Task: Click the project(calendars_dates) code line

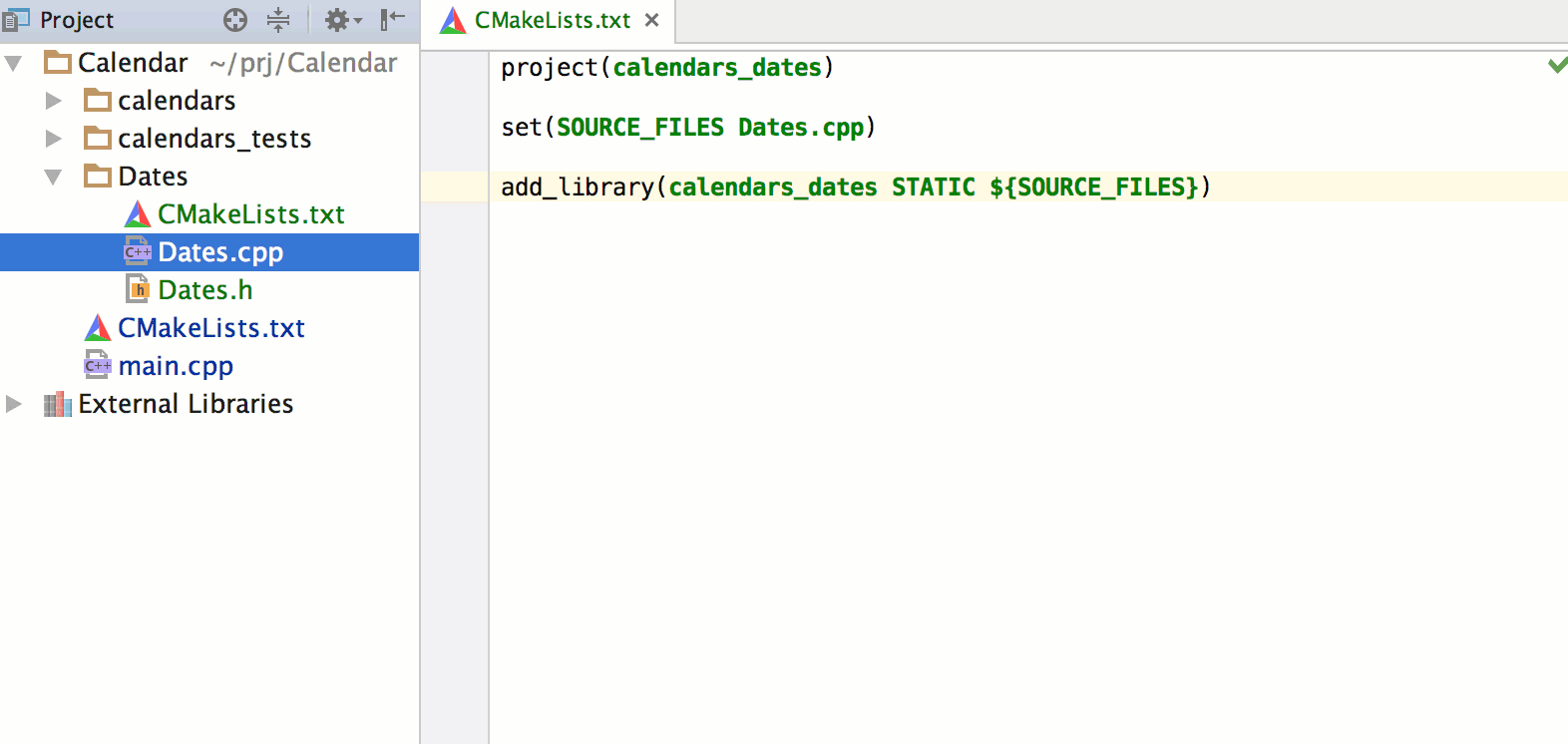Action: click(667, 68)
